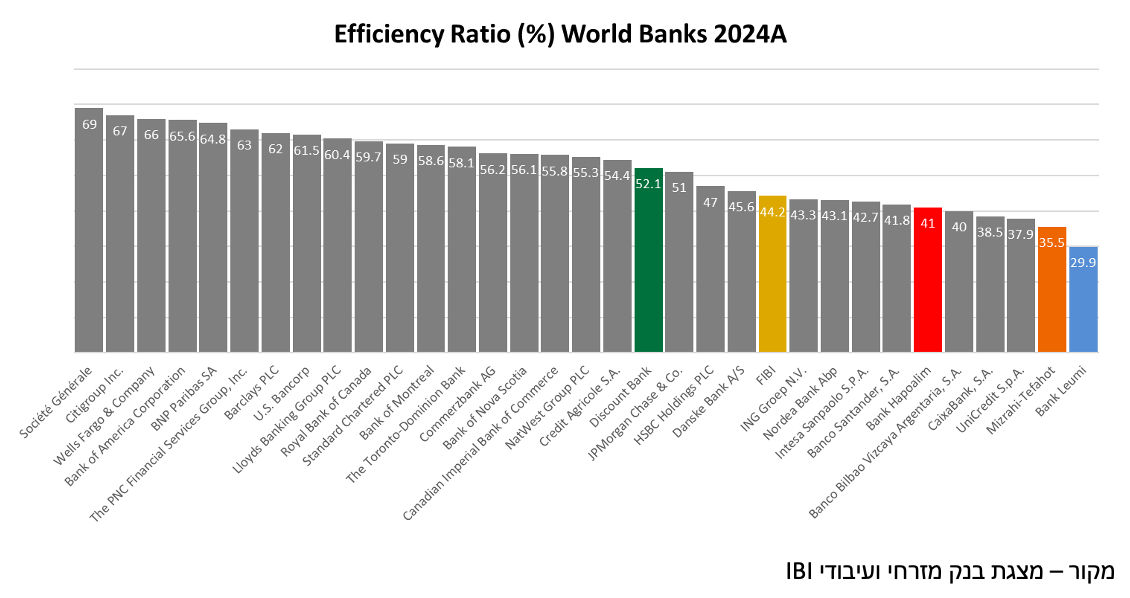
Task: Select the orange Mizrahi-Tefahot bar
Action: point(1051,290)
